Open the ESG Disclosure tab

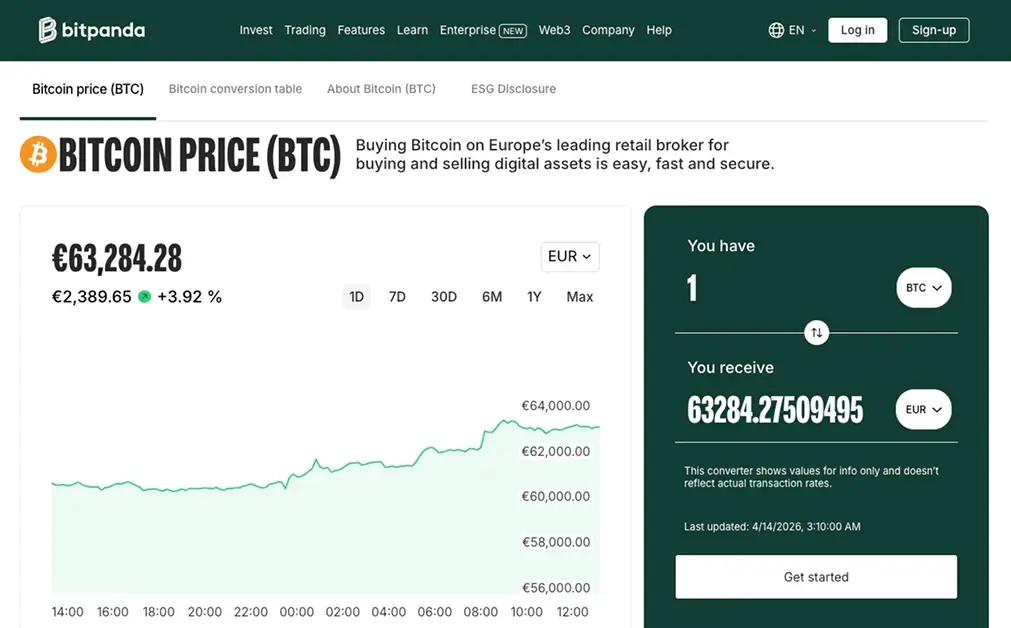[513, 88]
